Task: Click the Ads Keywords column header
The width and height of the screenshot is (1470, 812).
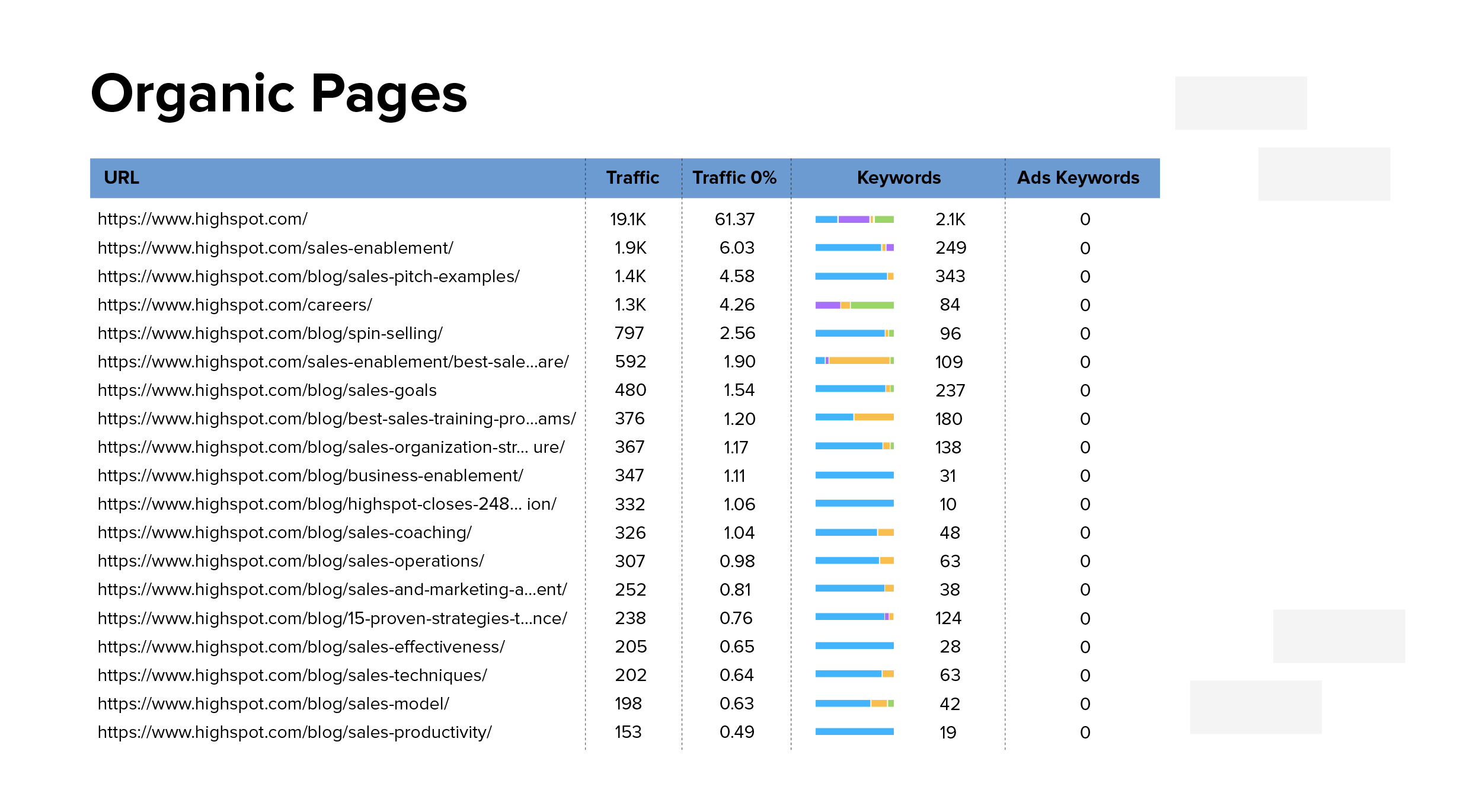Action: 1078,178
